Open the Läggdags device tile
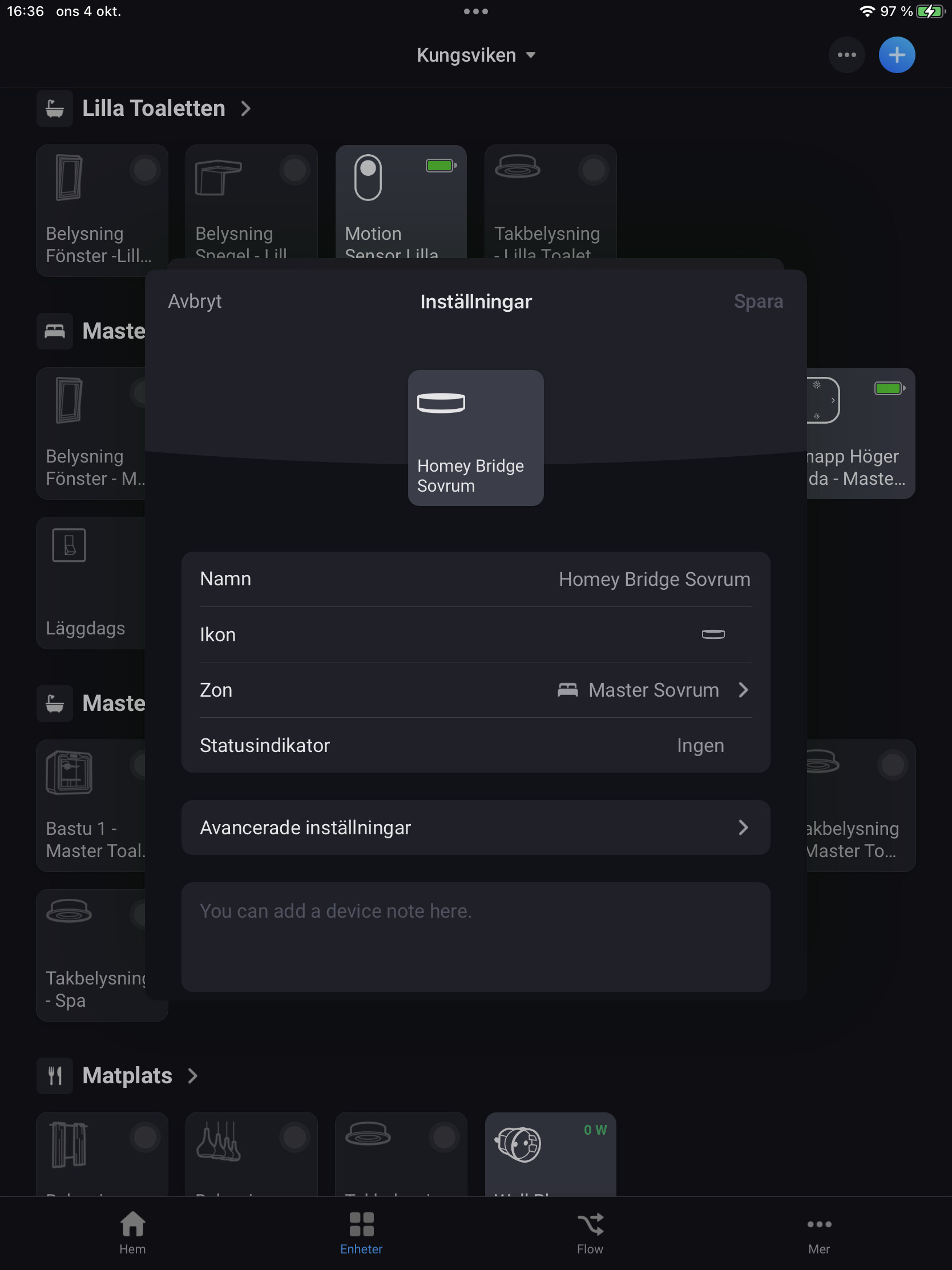Viewport: 952px width, 1270px height. [x=91, y=583]
